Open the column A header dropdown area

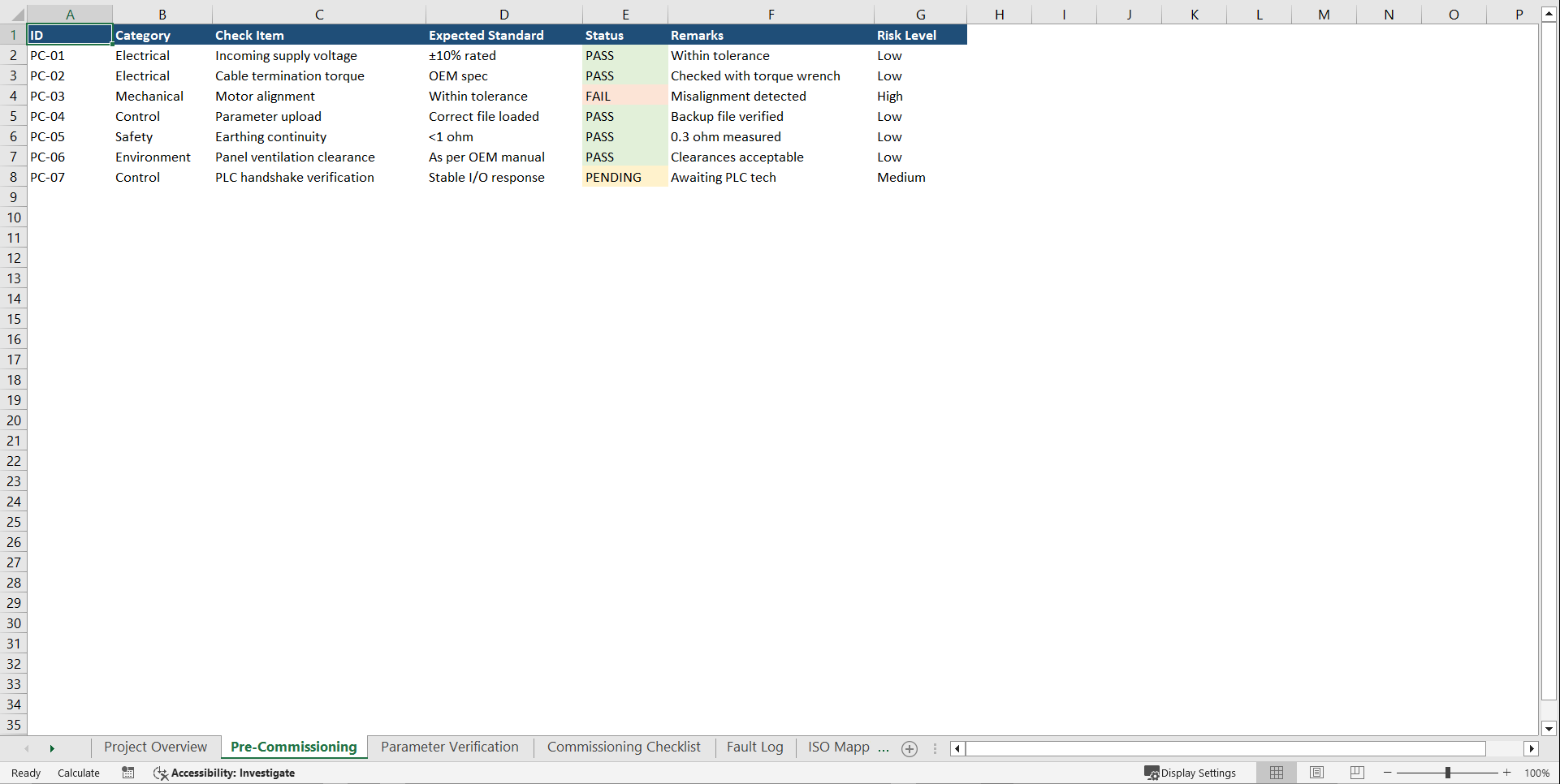[70, 14]
